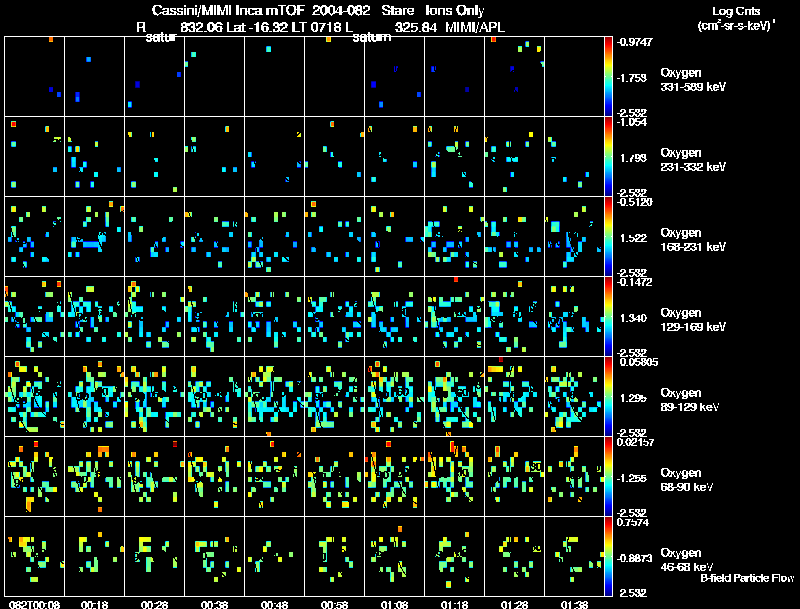Click the Oxygen 46-68 keV color bar
This screenshot has height=609, width=800.
click(609, 556)
